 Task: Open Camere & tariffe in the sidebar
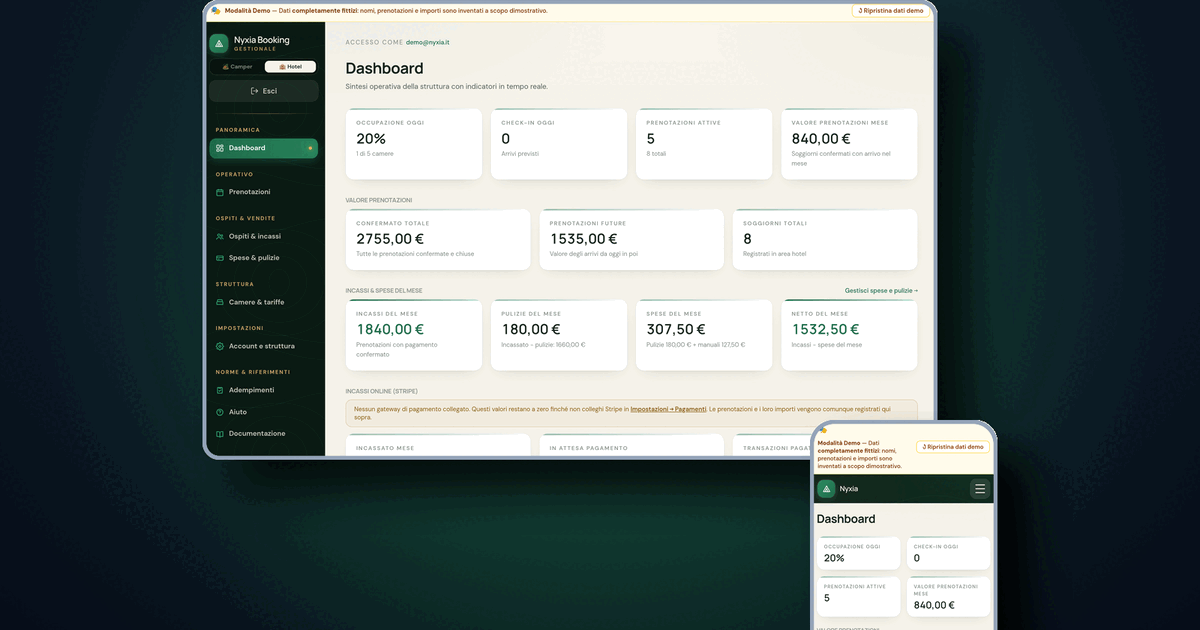click(x=264, y=302)
